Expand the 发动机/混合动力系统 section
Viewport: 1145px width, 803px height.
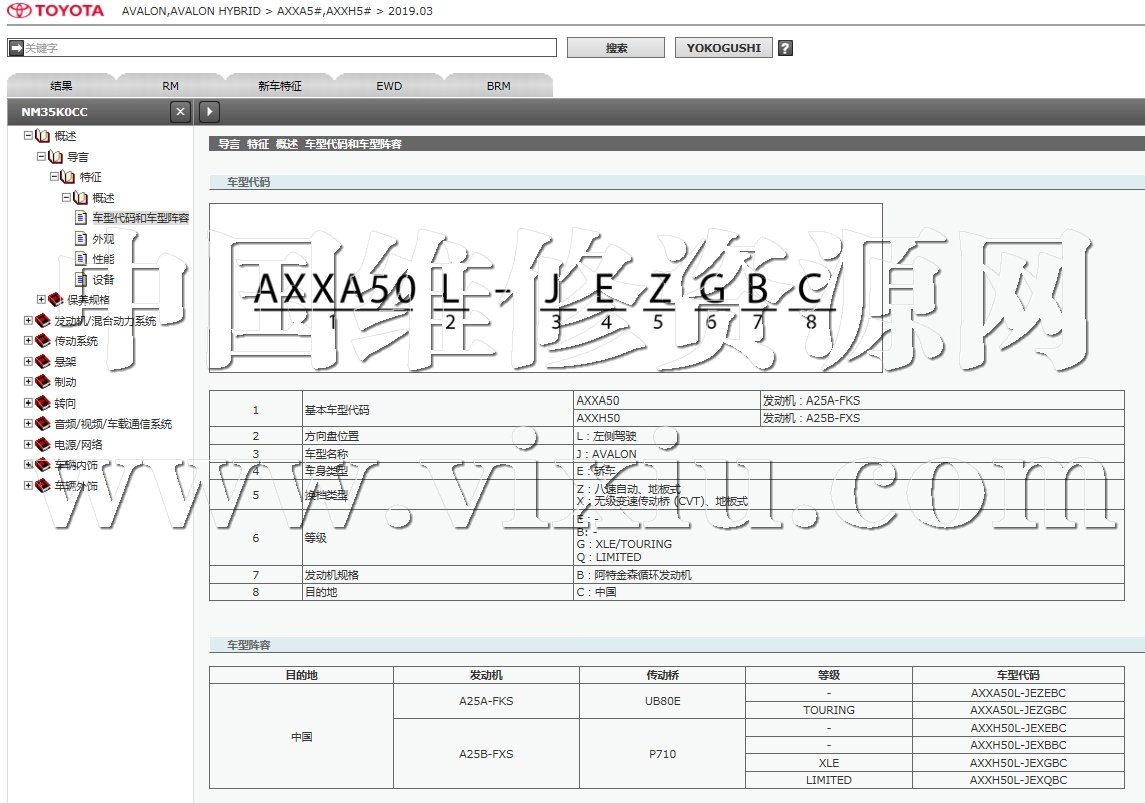[29, 321]
